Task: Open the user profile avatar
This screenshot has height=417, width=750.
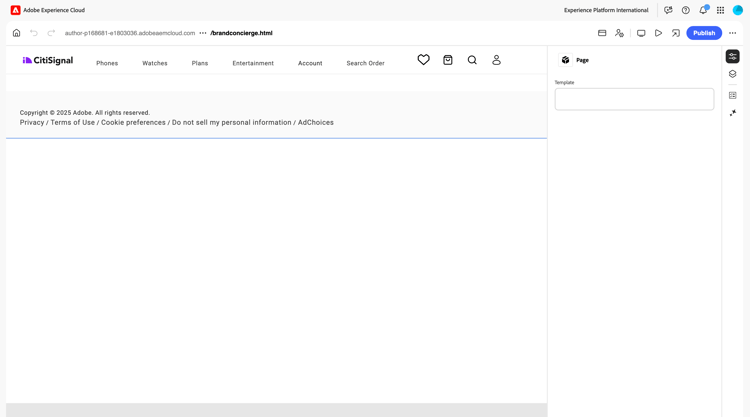Action: click(738, 10)
